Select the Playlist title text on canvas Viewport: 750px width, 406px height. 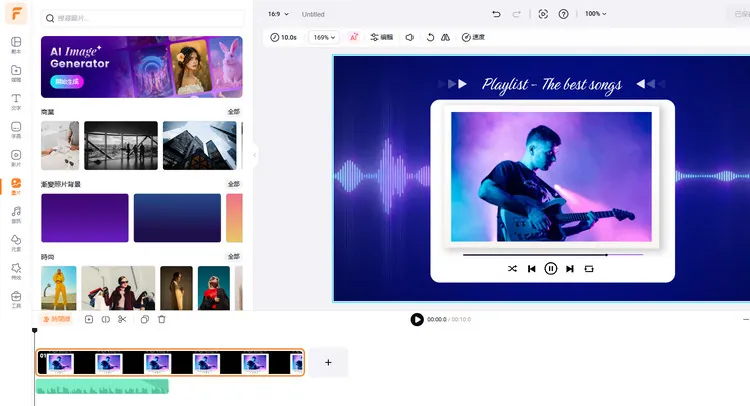pos(551,85)
